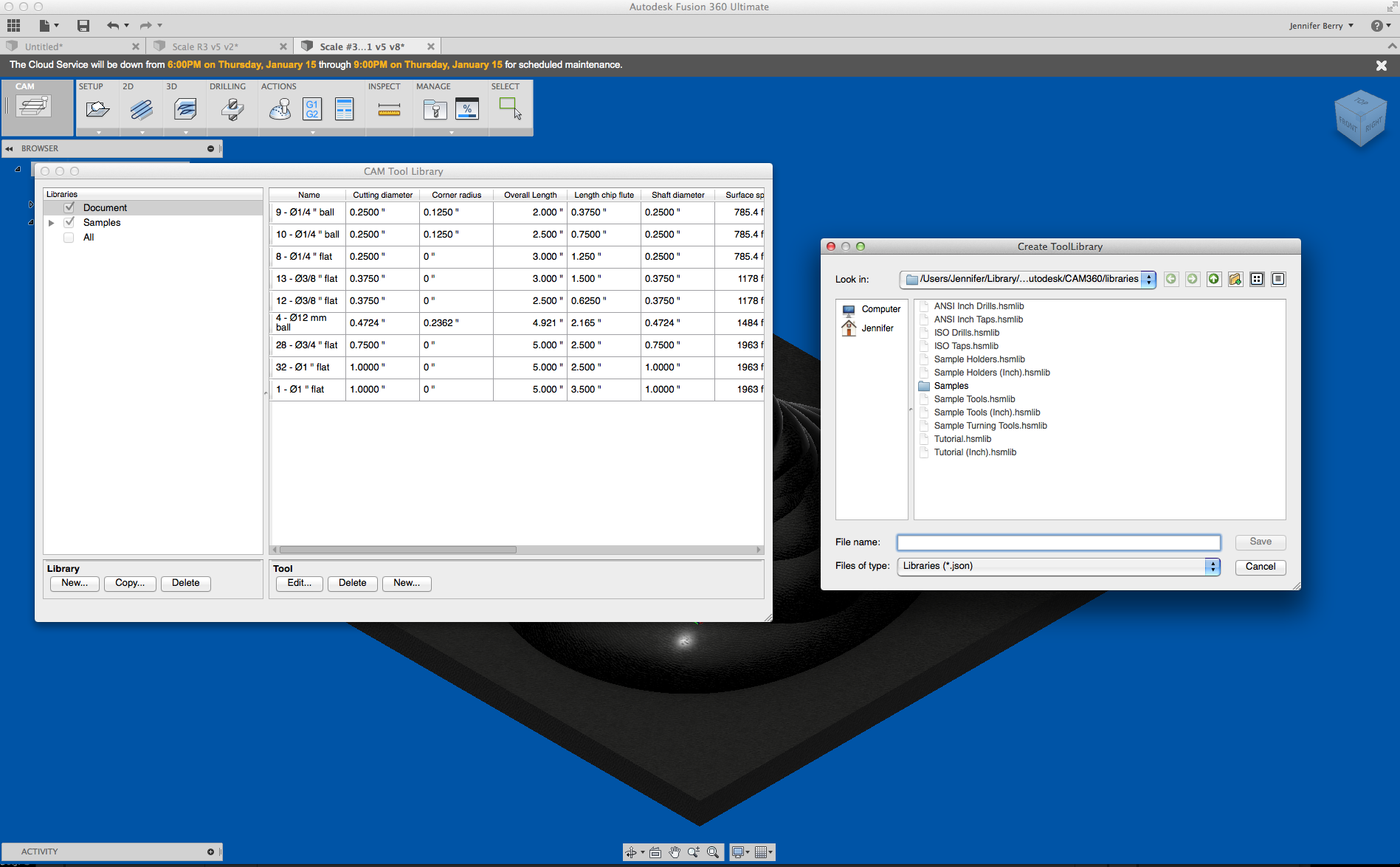This screenshot has height=867, width=1400.
Task: Uncheck the Document library checkbox
Action: click(69, 207)
